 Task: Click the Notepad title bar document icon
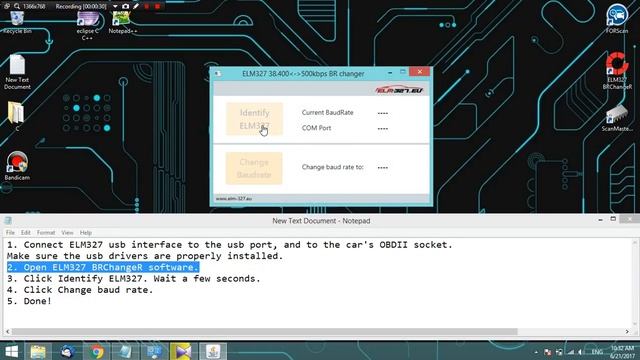click(8, 220)
